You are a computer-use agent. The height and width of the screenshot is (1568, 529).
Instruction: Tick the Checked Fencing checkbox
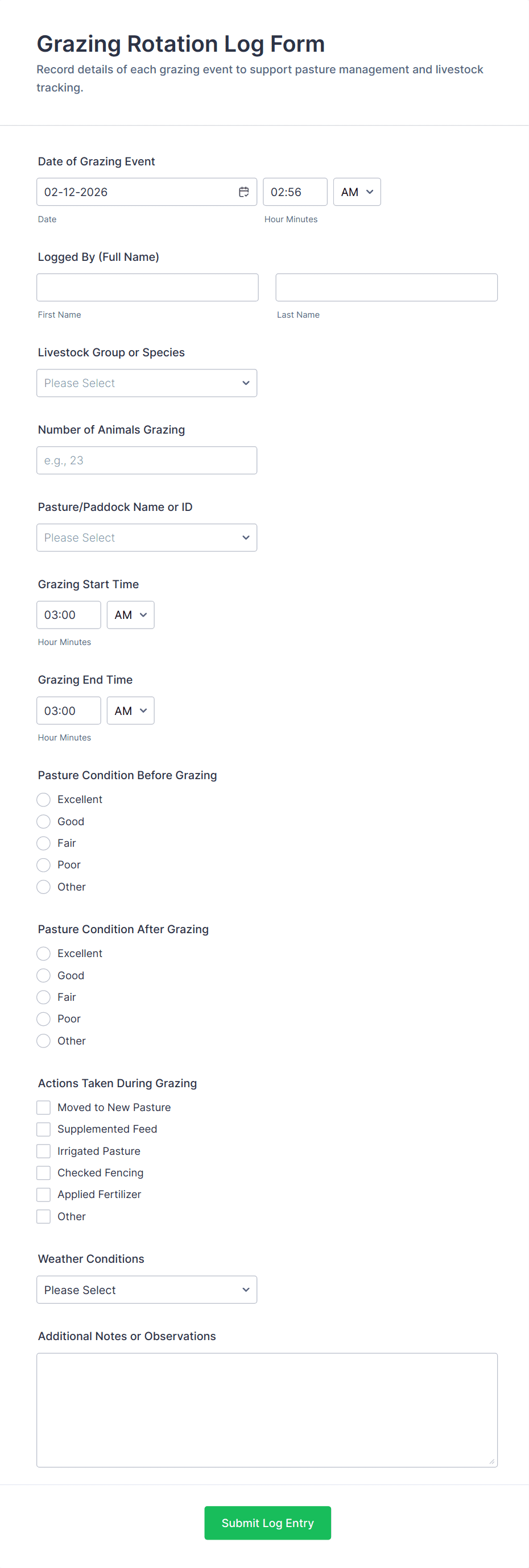[43, 1172]
